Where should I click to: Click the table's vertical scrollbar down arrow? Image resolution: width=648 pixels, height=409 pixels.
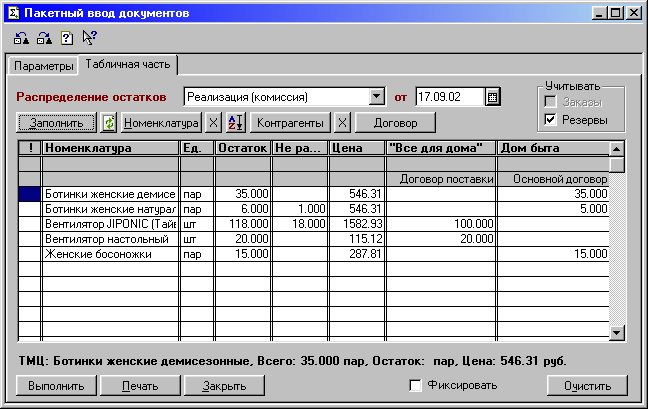coord(617,334)
